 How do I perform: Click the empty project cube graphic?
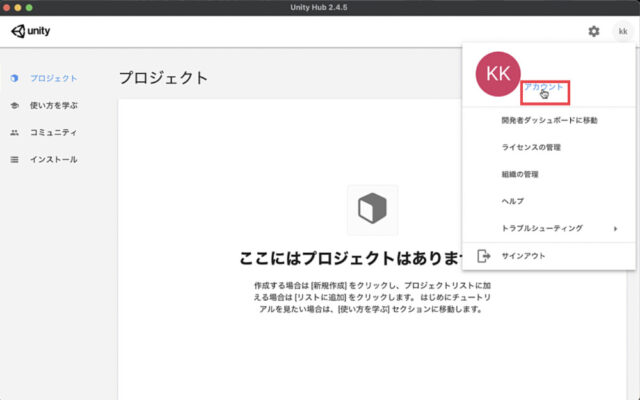[x=372, y=209]
